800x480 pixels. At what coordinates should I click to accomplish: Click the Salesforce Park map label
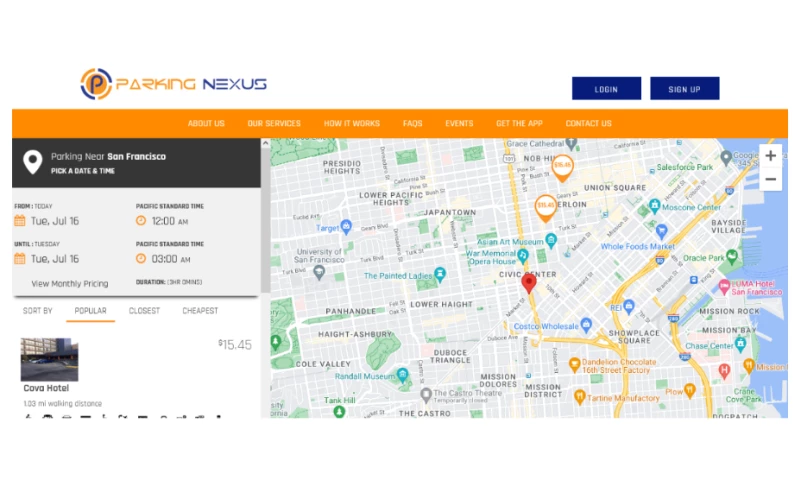(x=685, y=167)
